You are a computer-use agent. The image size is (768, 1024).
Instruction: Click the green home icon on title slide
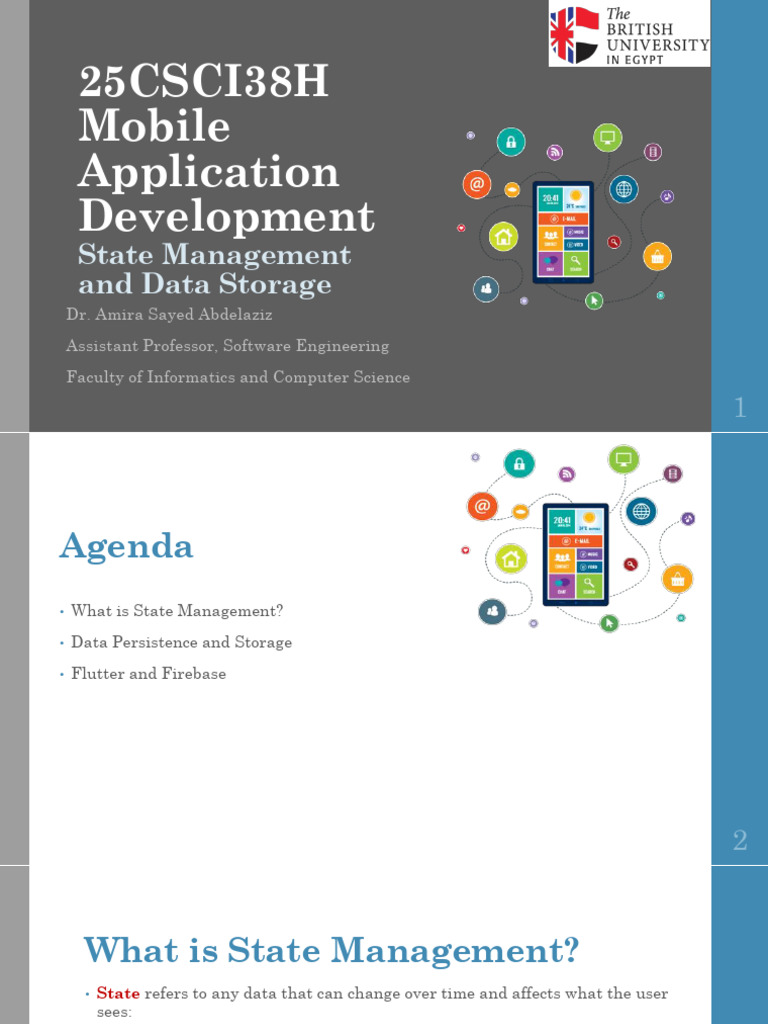[x=503, y=236]
